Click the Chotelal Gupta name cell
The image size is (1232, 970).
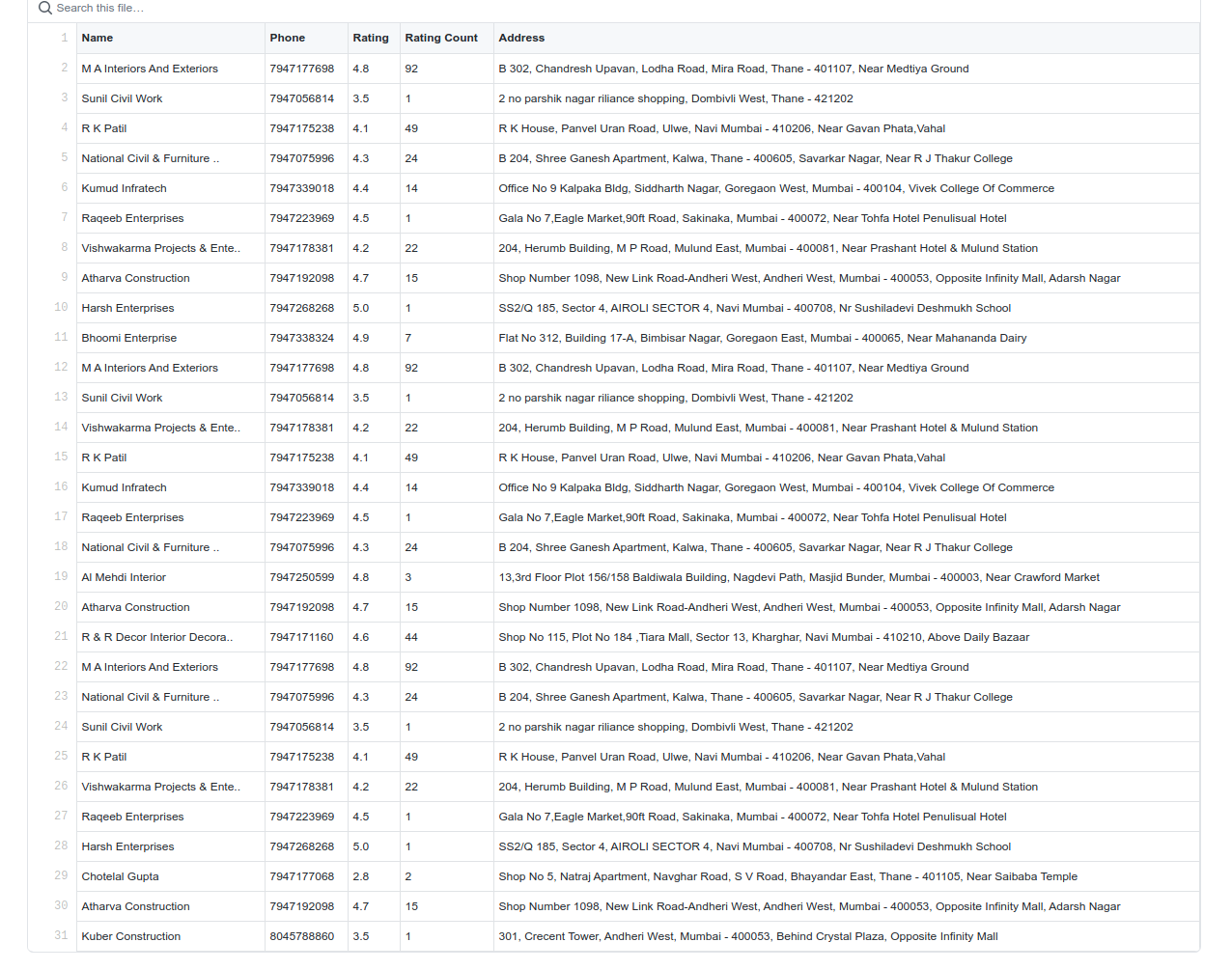point(120,876)
